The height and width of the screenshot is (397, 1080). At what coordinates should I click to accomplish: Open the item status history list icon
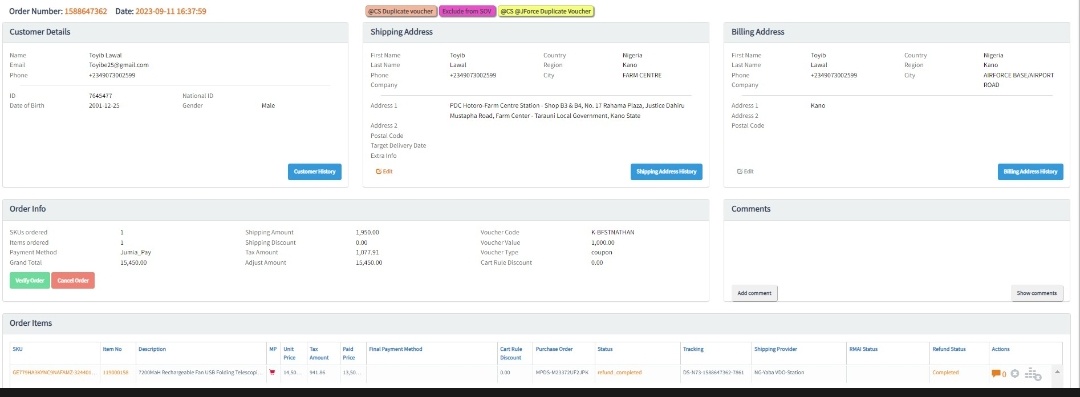click(x=1032, y=374)
